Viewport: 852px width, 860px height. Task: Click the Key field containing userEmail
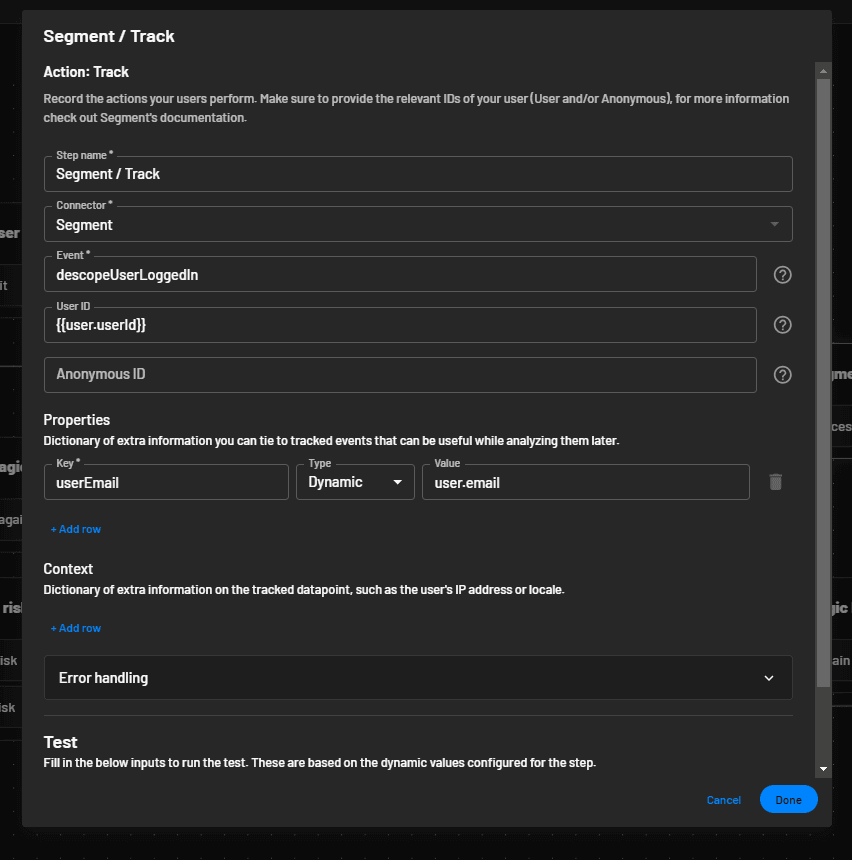pyautogui.click(x=165, y=482)
